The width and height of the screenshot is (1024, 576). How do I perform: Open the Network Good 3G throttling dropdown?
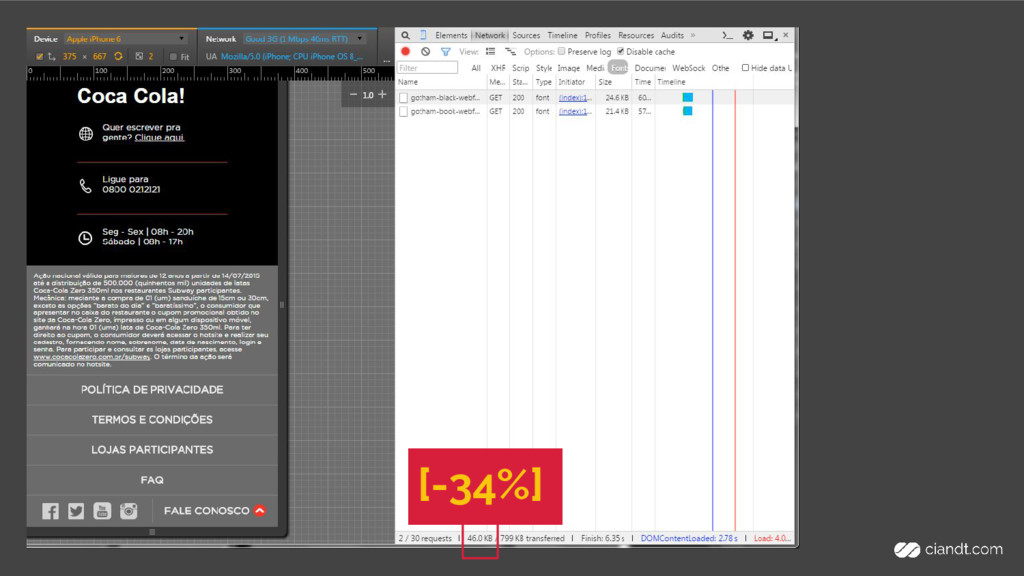tap(304, 39)
